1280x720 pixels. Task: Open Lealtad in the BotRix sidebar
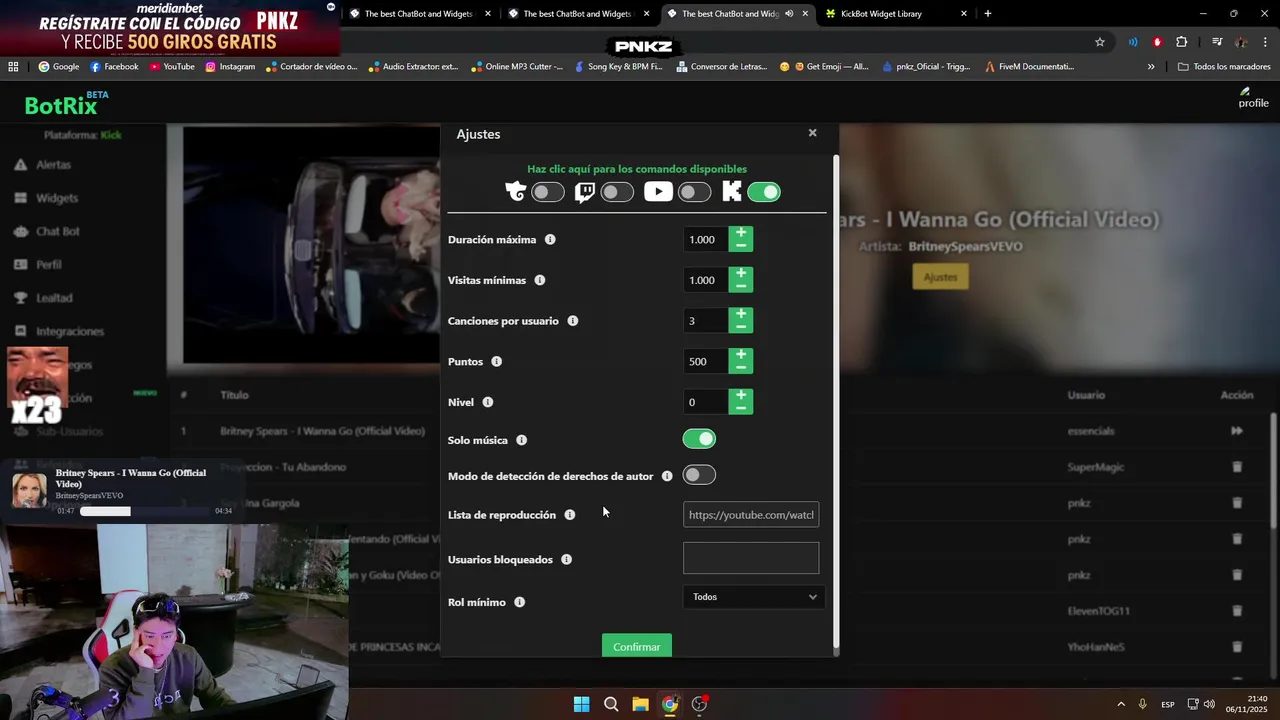pyautogui.click(x=54, y=298)
